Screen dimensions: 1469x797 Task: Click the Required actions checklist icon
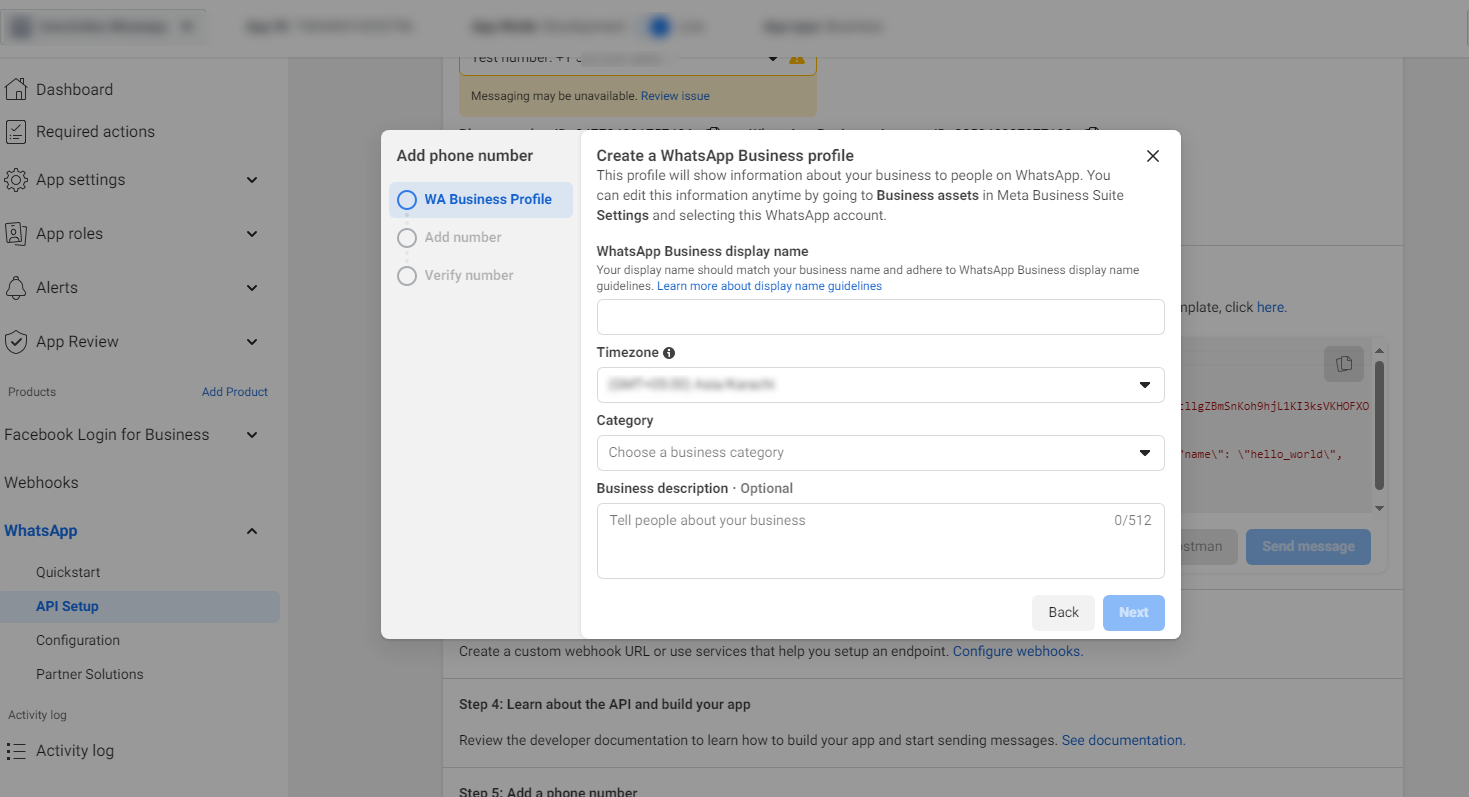pos(16,131)
